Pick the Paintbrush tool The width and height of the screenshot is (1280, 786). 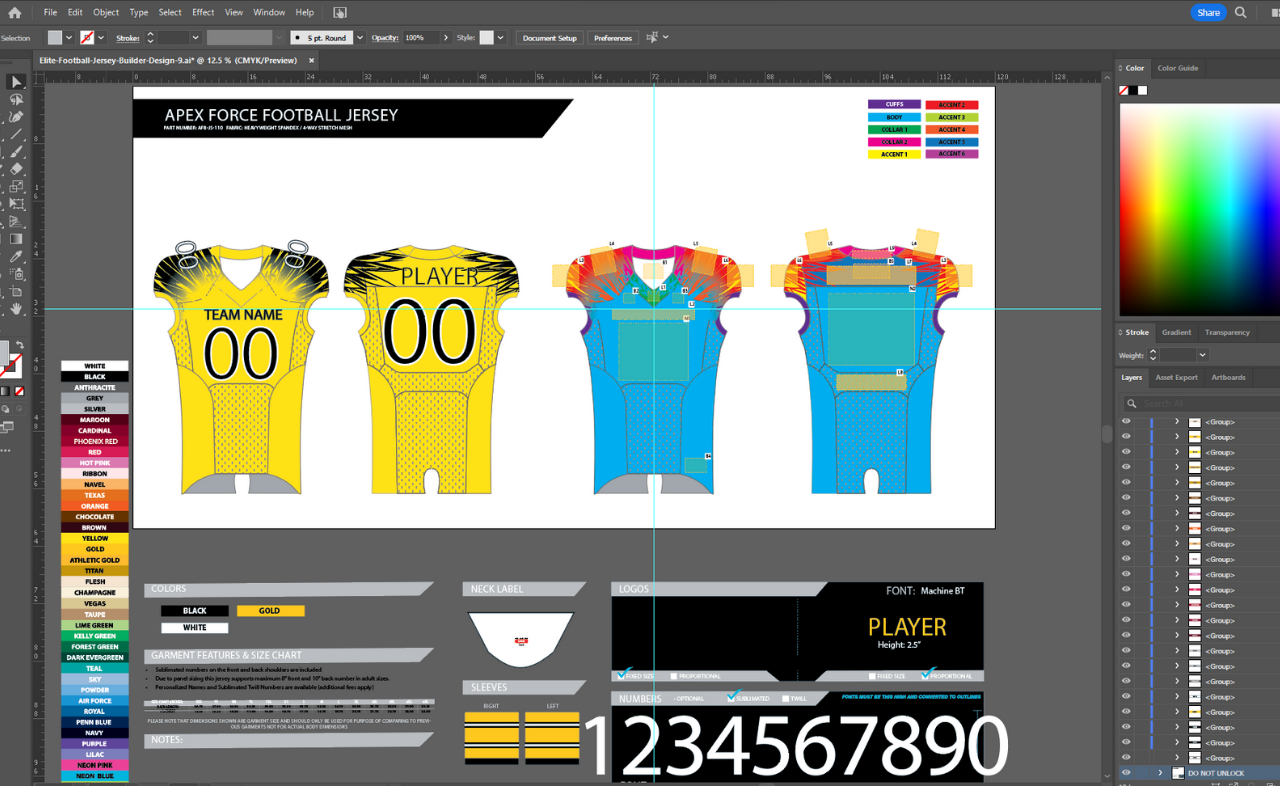coord(16,152)
